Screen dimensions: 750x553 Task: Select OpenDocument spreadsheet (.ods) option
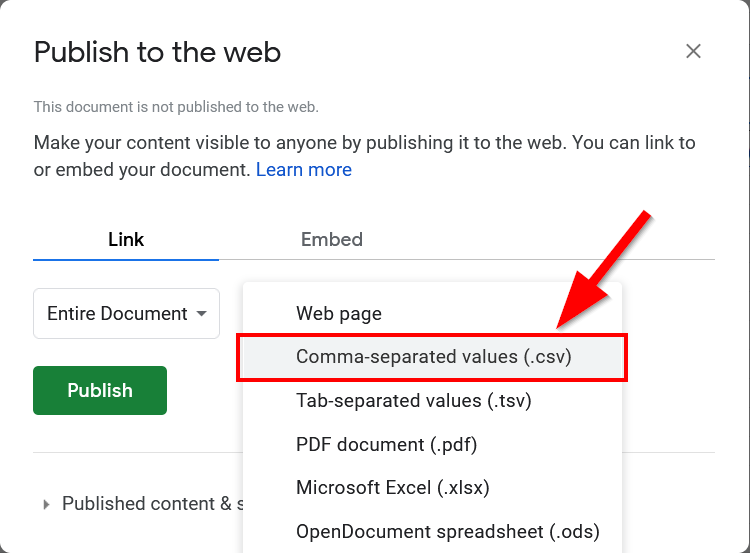point(447,531)
